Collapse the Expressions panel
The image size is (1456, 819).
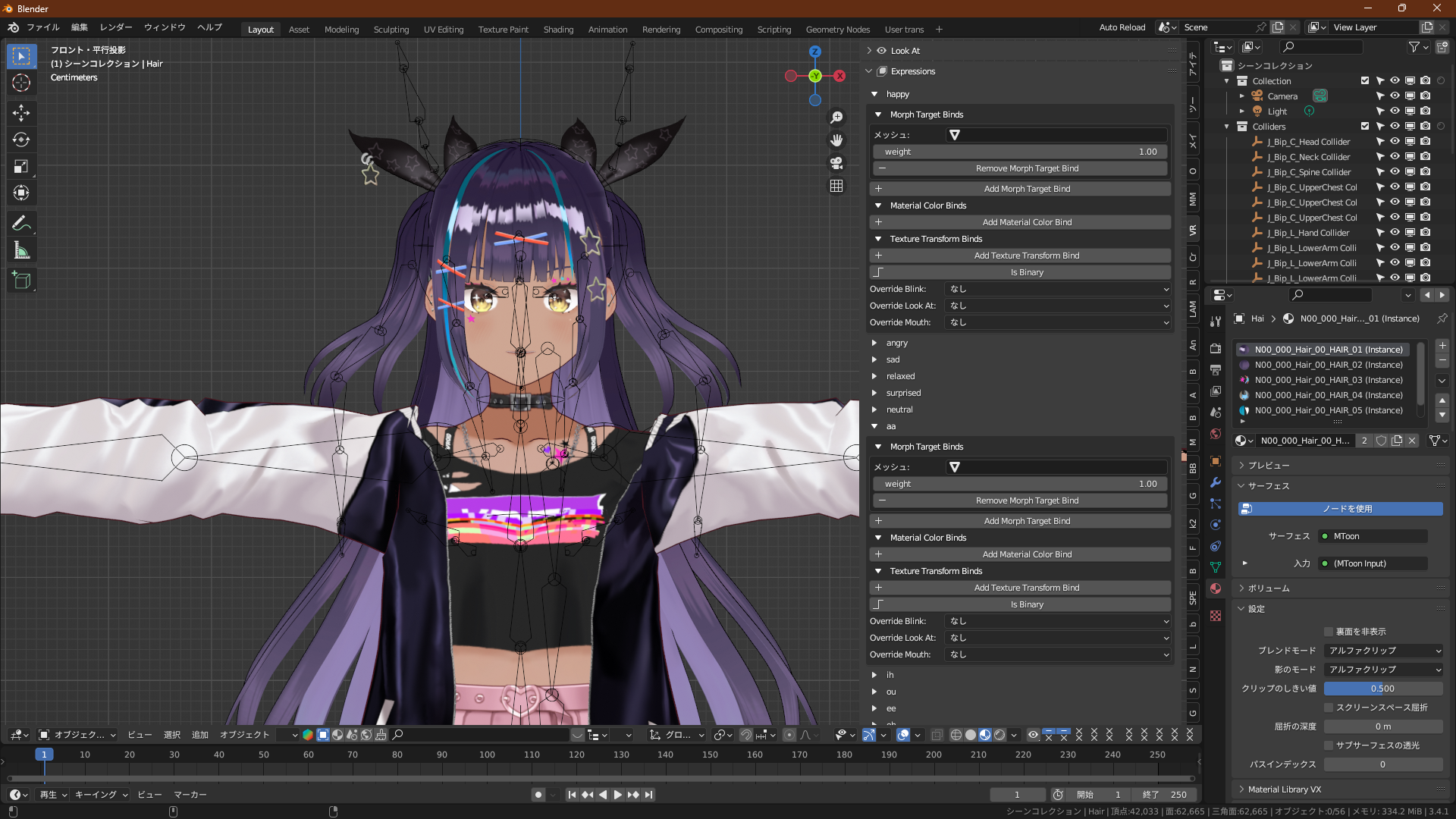pyautogui.click(x=869, y=71)
